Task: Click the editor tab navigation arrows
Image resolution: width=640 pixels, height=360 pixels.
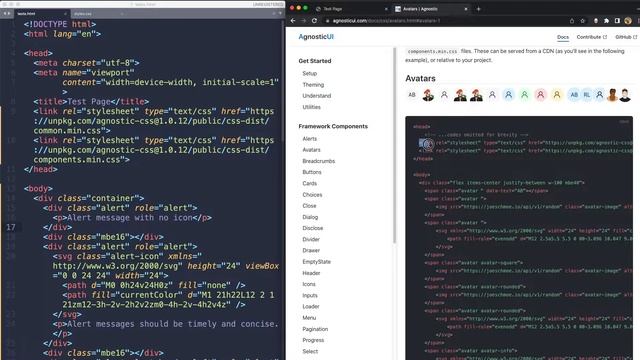Action: coord(7,13)
